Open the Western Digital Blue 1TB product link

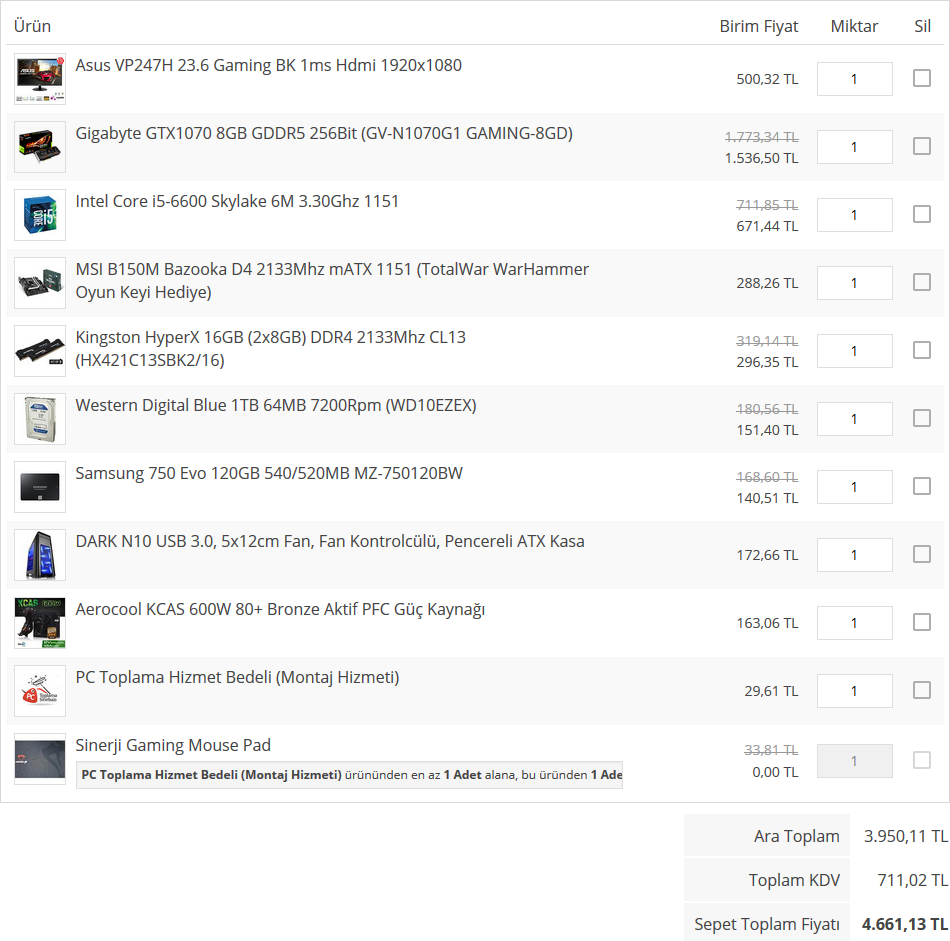276,406
